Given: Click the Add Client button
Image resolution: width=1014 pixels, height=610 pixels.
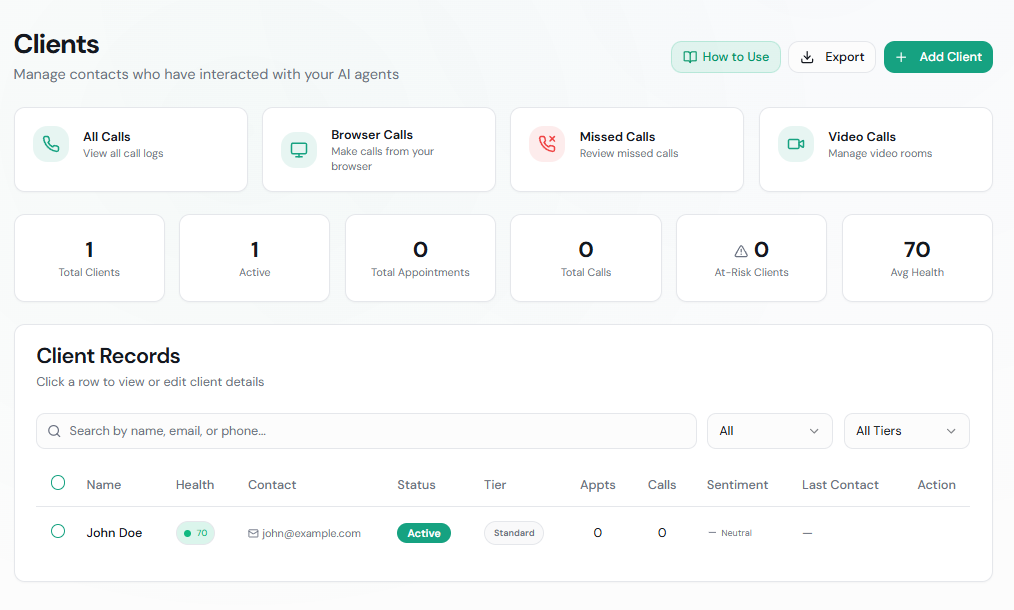Looking at the screenshot, I should point(938,57).
